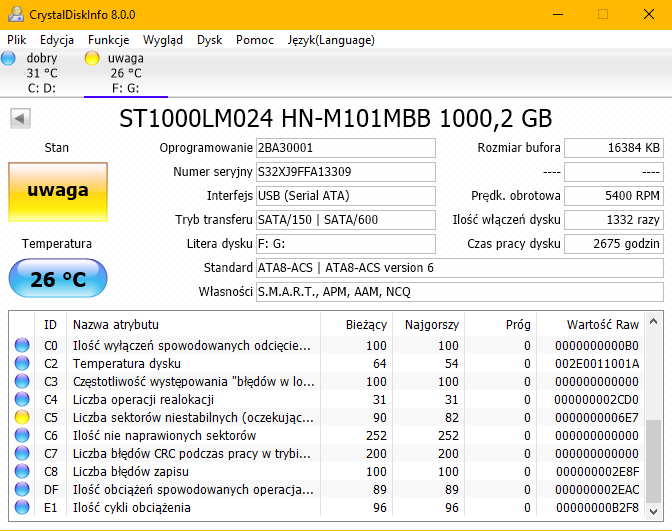Screen dimensions: 672x531
Task: Click the Rozmiar bufora value 16384 KB
Action: coord(614,148)
